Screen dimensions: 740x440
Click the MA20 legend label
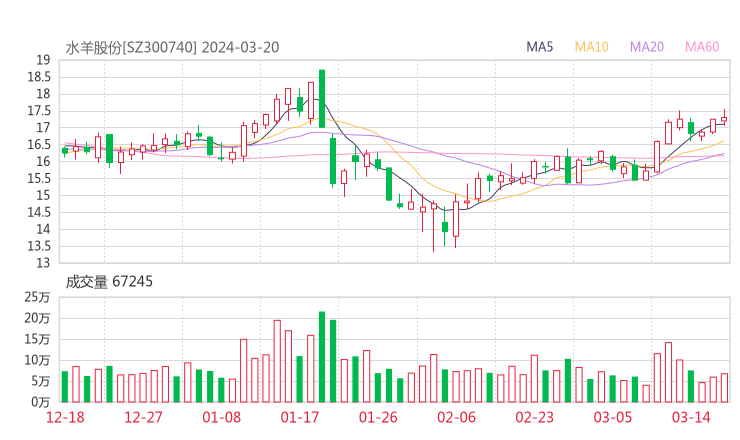pyautogui.click(x=647, y=47)
